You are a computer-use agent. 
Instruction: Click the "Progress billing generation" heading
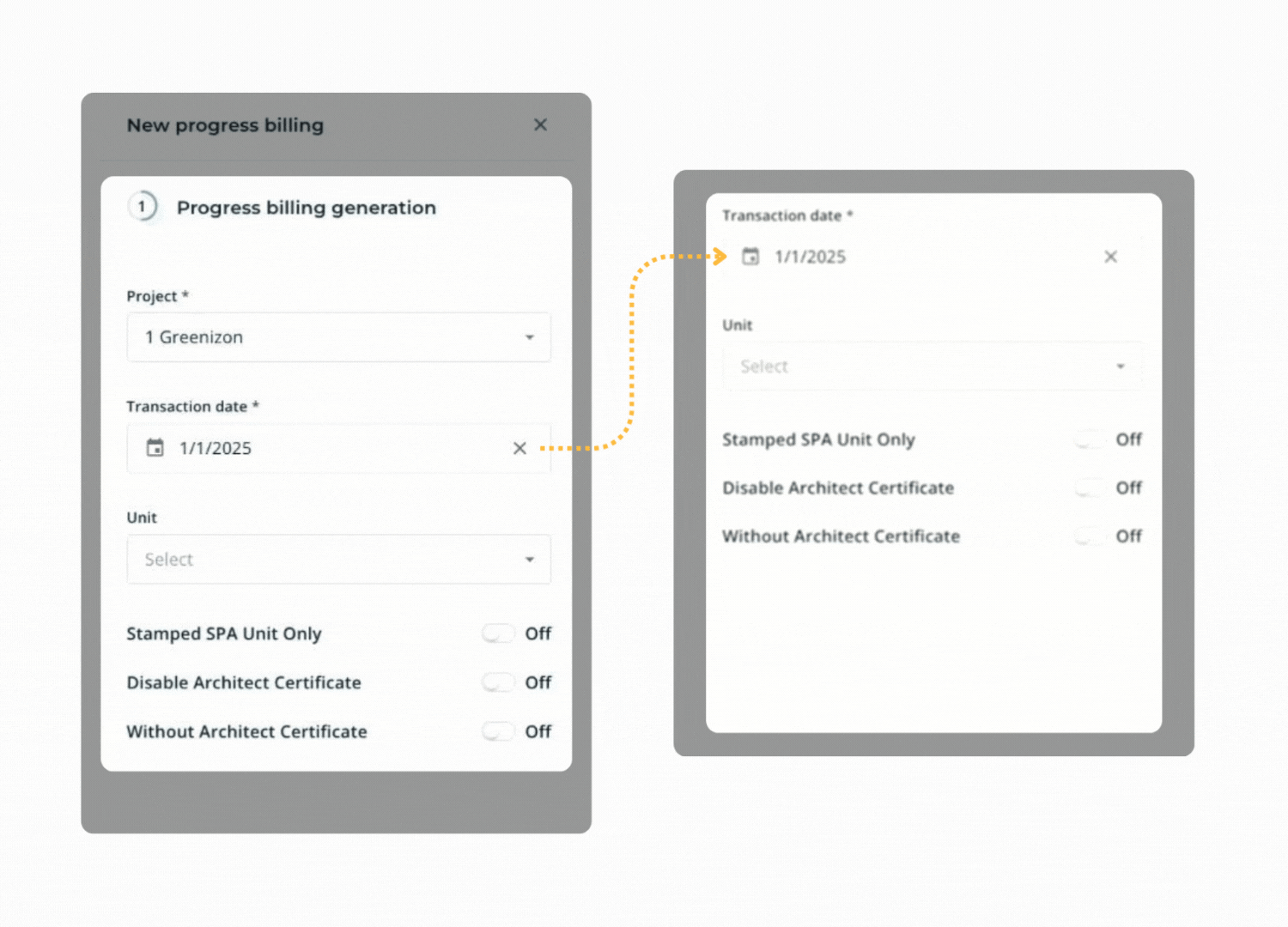[307, 208]
